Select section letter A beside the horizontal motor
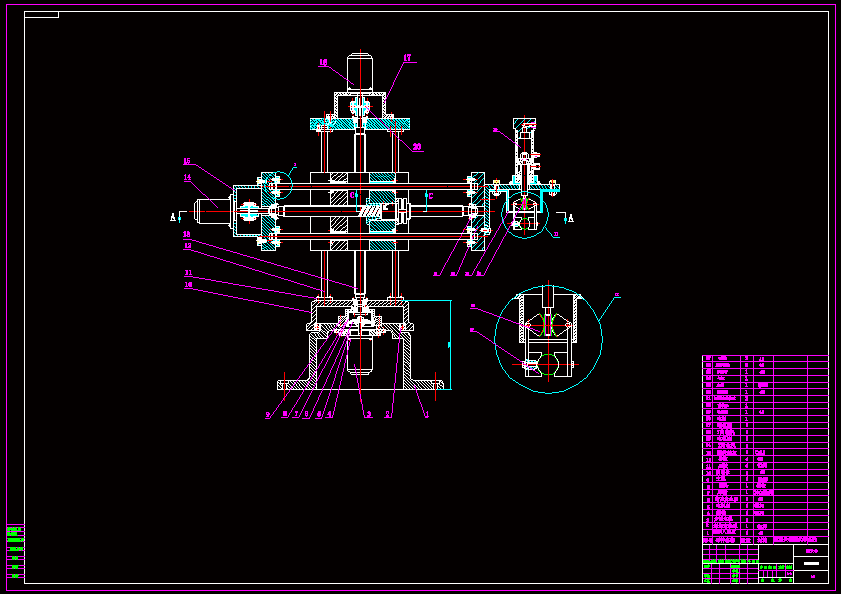 pos(173,217)
